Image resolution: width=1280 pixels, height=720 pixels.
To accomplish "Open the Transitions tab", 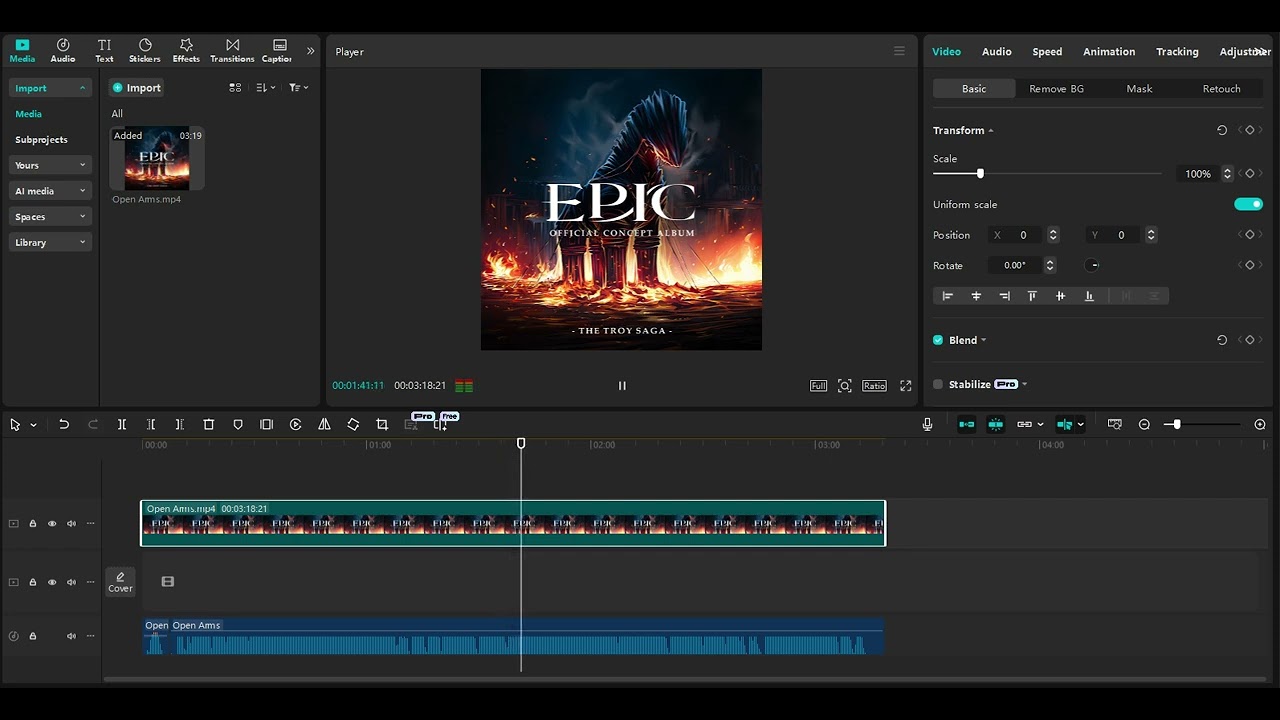I will pyautogui.click(x=232, y=51).
